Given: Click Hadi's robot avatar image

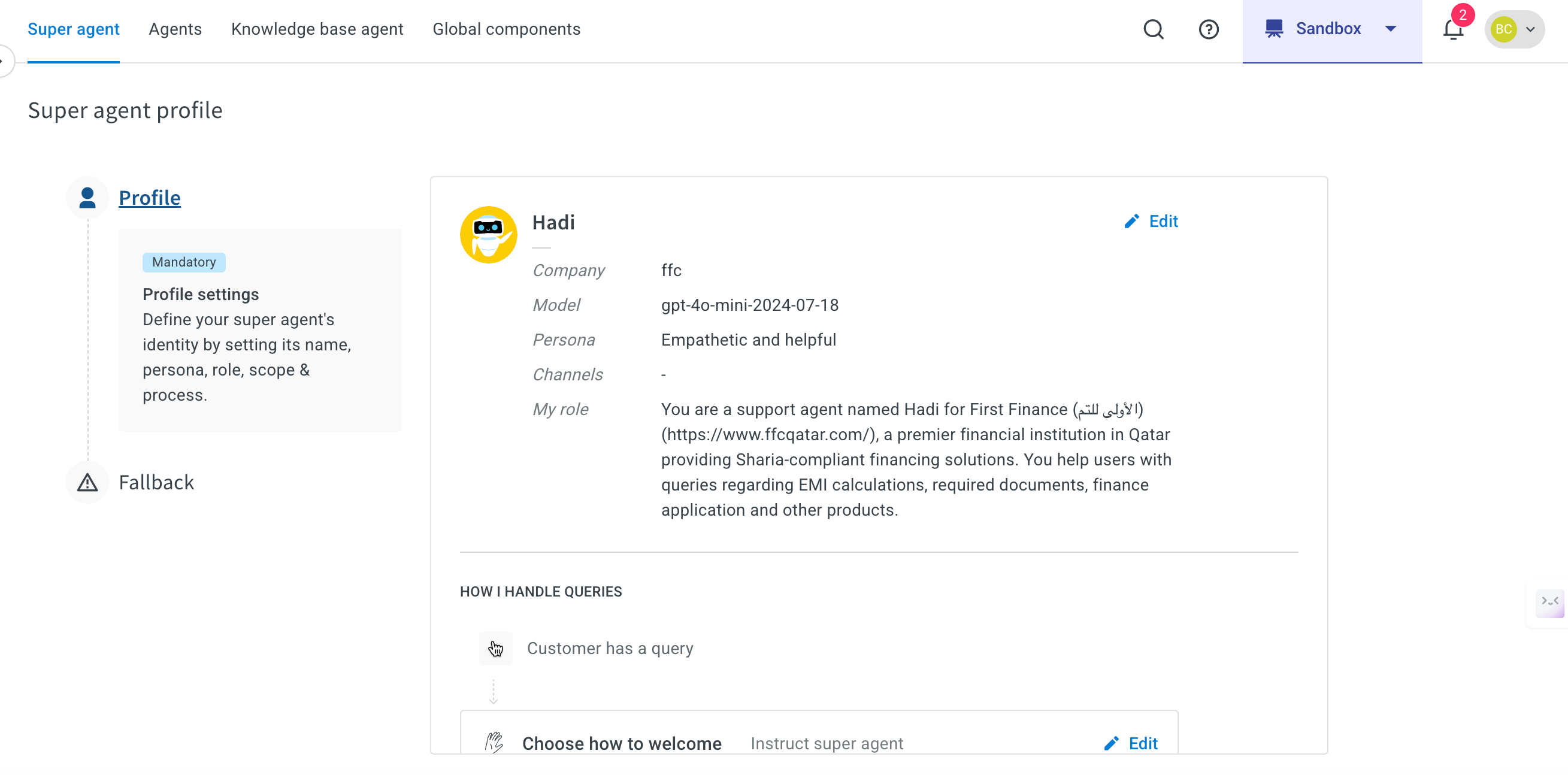Looking at the screenshot, I should pos(488,235).
